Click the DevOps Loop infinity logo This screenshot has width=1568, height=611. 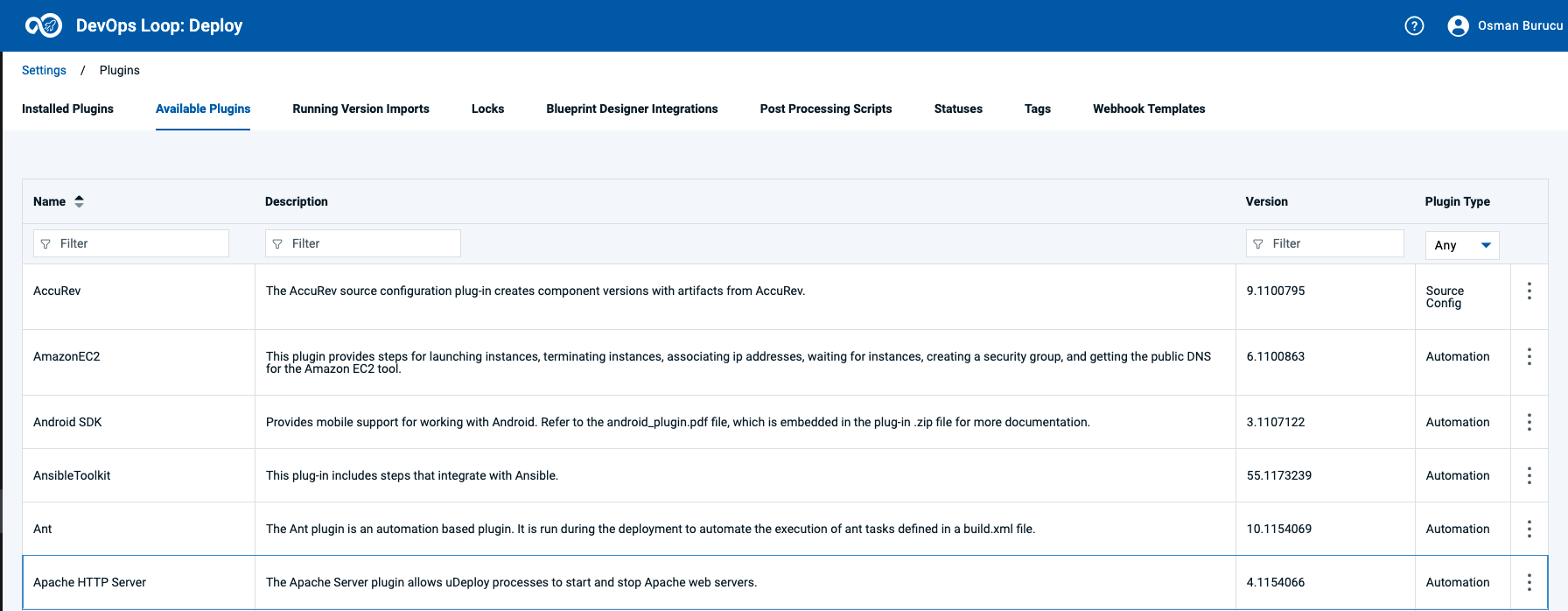[43, 25]
